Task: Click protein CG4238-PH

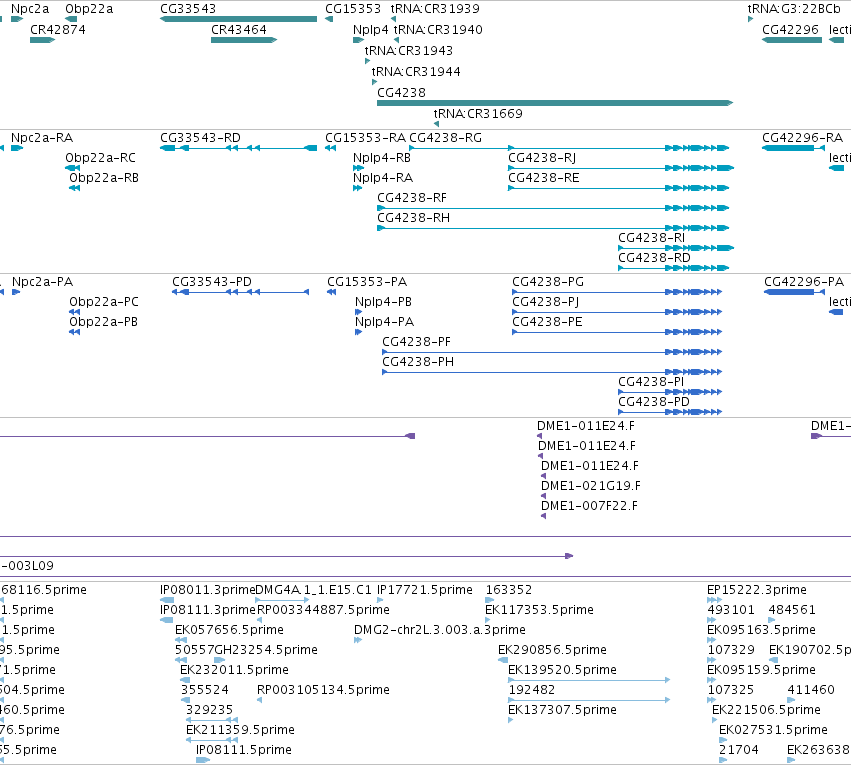Action: 552,372
